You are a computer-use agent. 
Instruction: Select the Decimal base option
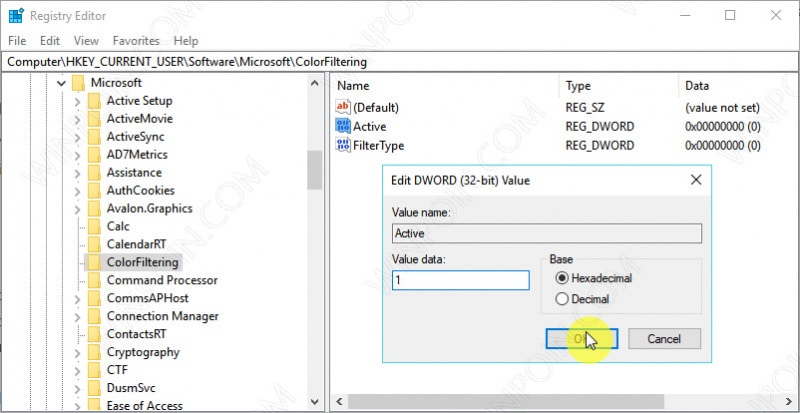coord(583,299)
